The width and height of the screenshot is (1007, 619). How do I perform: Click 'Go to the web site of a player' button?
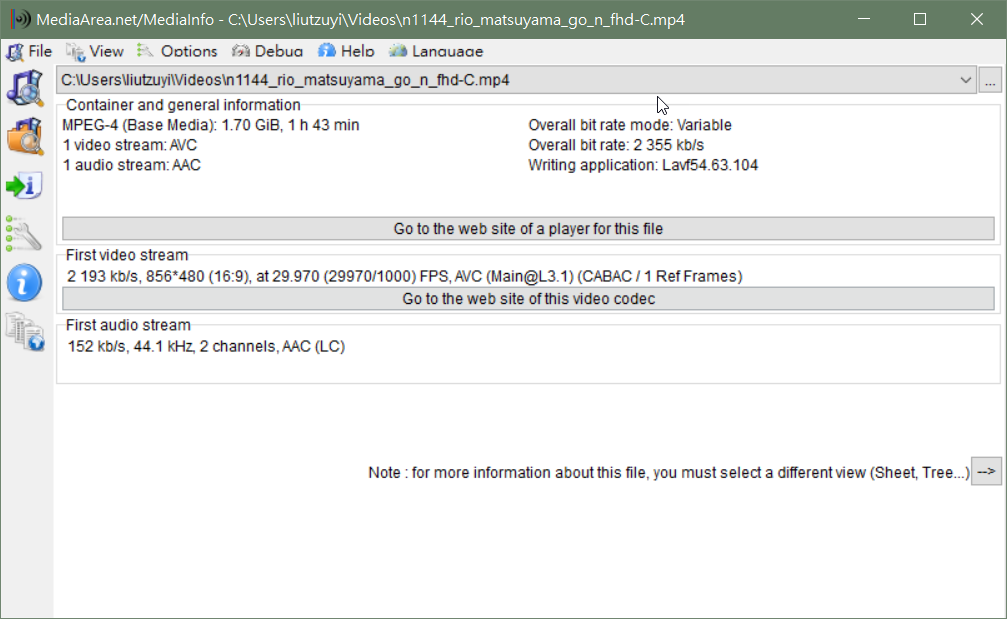coord(528,229)
